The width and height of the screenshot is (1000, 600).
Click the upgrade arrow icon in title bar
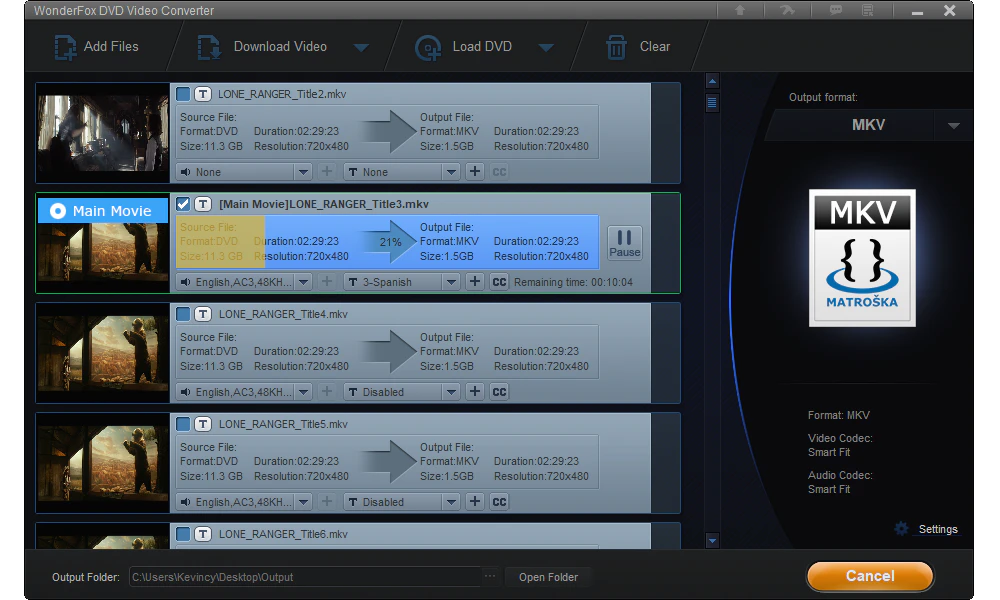[740, 10]
